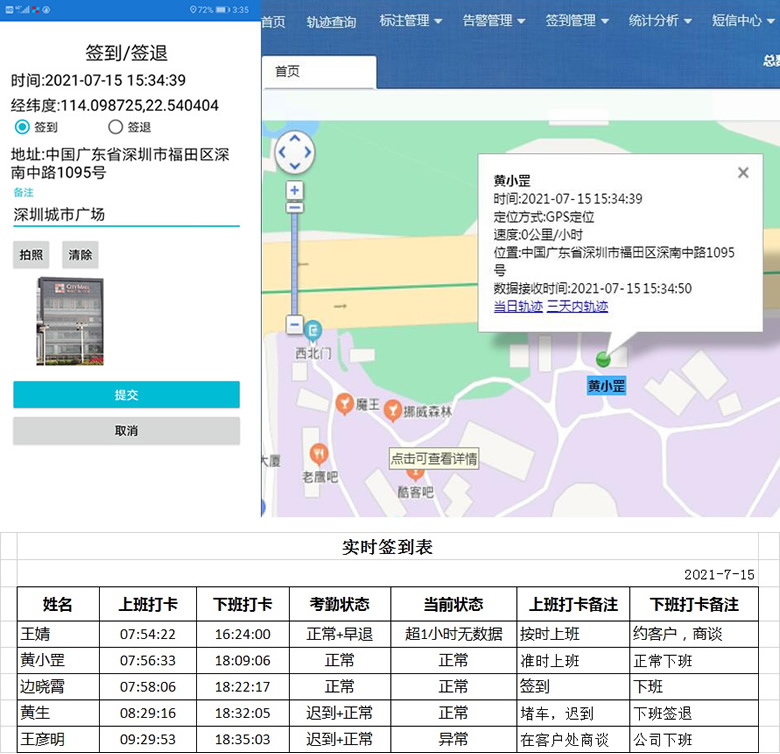Click the 2021-7-15 date cell
780x754 pixels.
719,574
